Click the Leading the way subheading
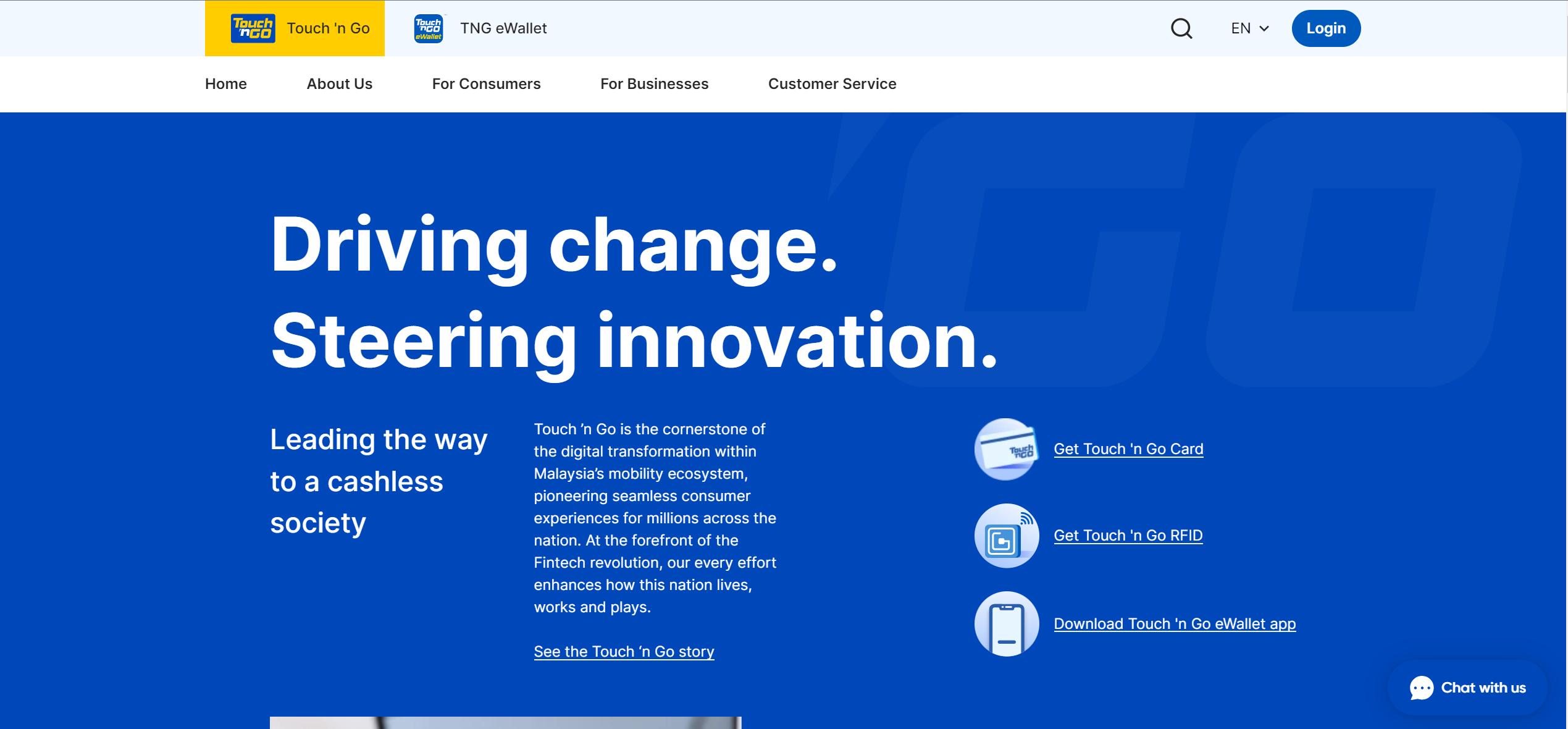 (x=379, y=481)
